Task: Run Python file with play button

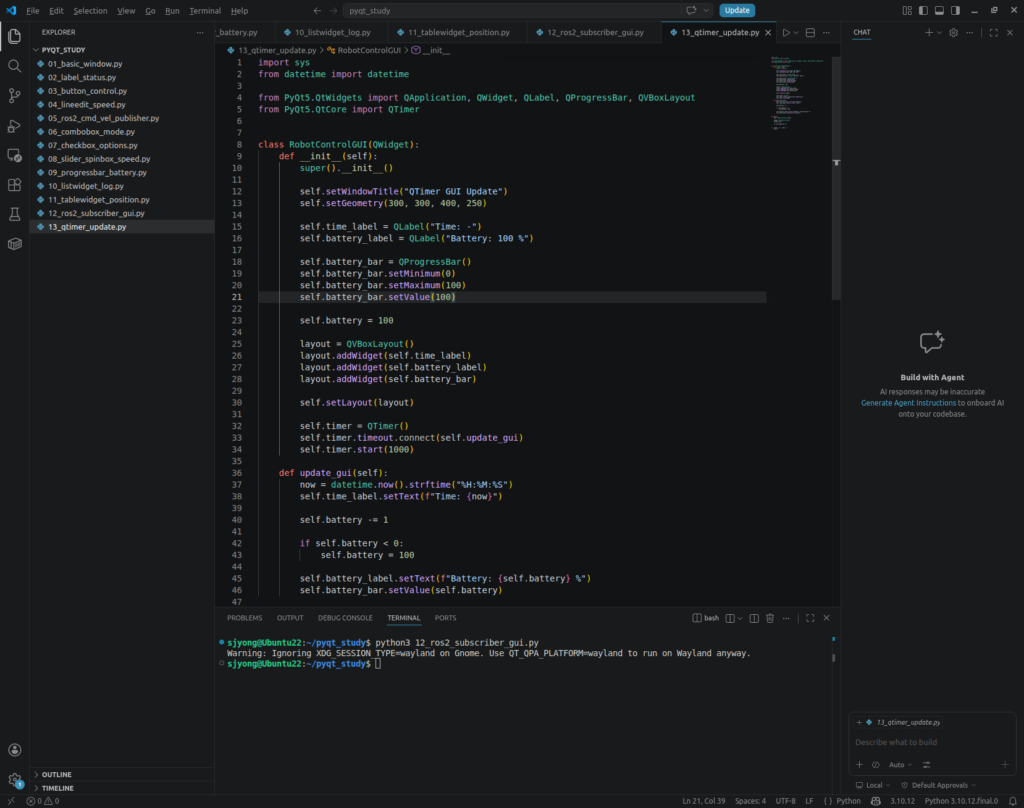Action: click(786, 33)
